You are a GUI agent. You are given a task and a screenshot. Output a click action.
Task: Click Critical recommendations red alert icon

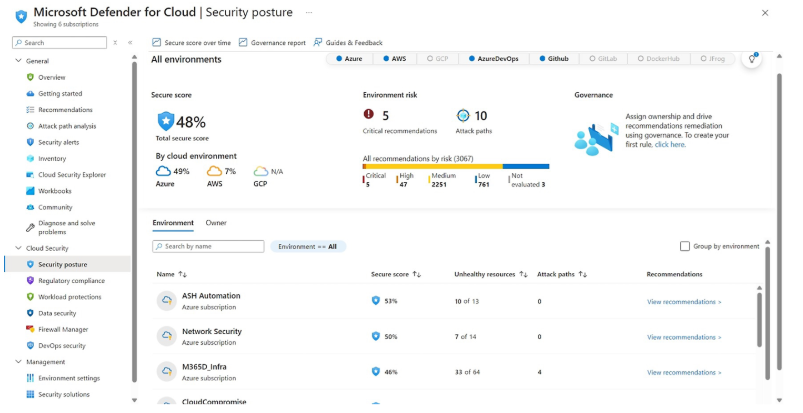pyautogui.click(x=368, y=114)
